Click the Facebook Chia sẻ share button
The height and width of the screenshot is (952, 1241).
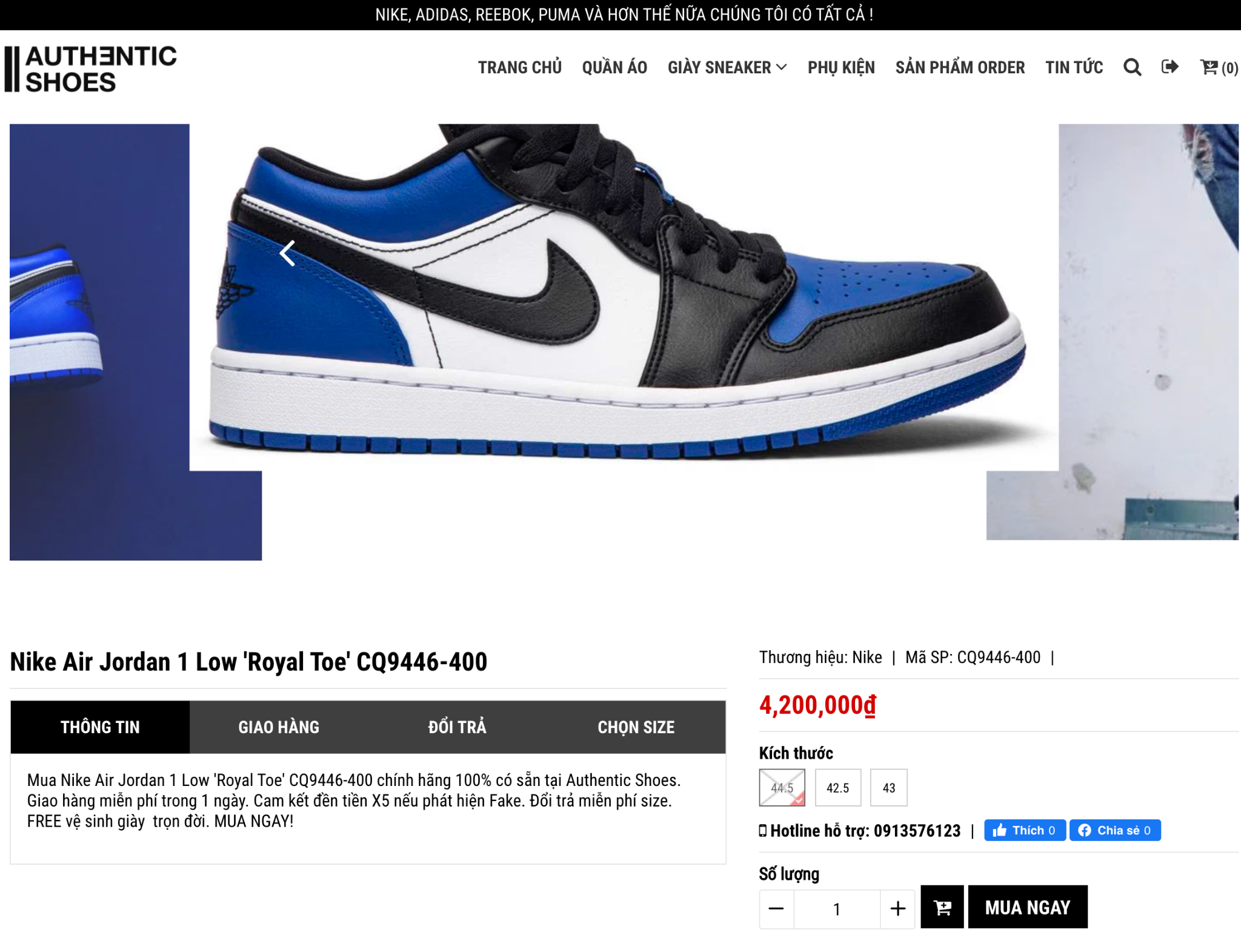point(1115,830)
